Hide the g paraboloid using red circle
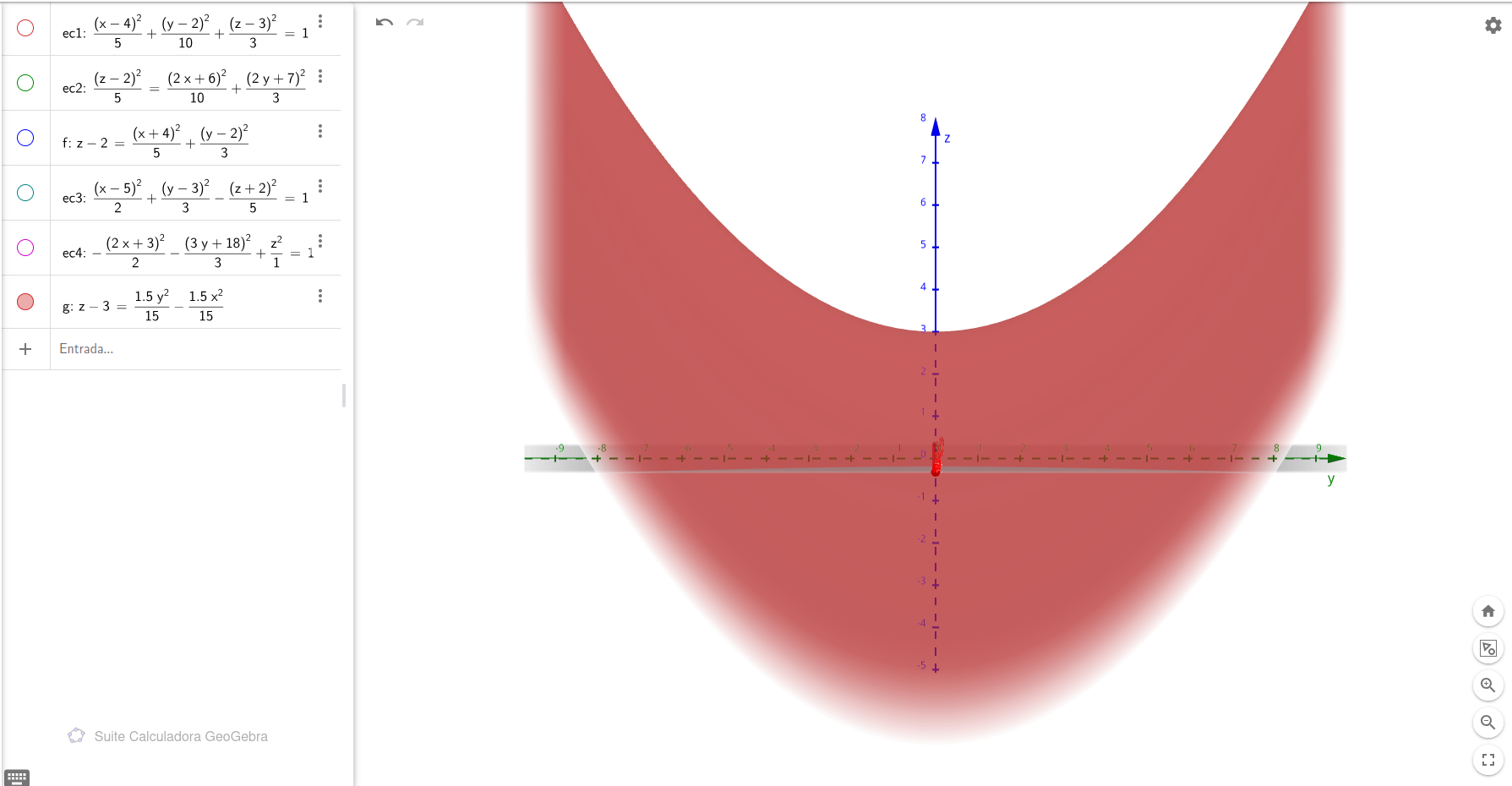 pyautogui.click(x=25, y=302)
